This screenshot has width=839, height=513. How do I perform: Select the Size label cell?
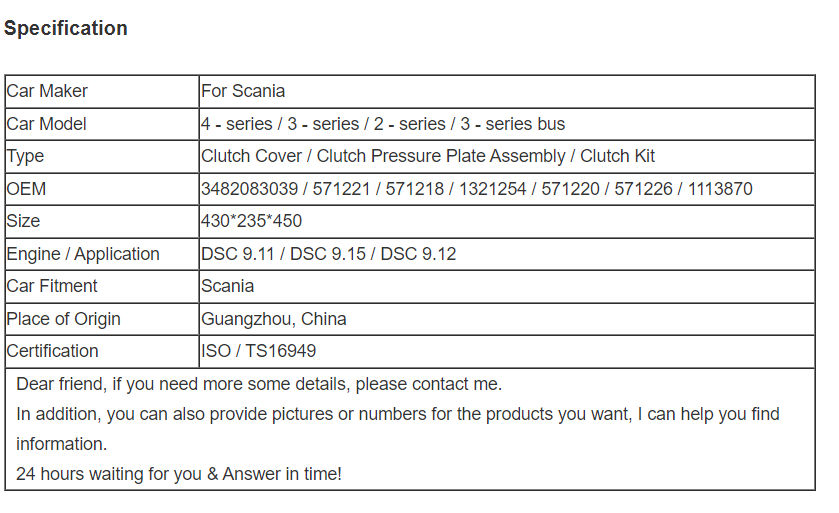pos(102,221)
